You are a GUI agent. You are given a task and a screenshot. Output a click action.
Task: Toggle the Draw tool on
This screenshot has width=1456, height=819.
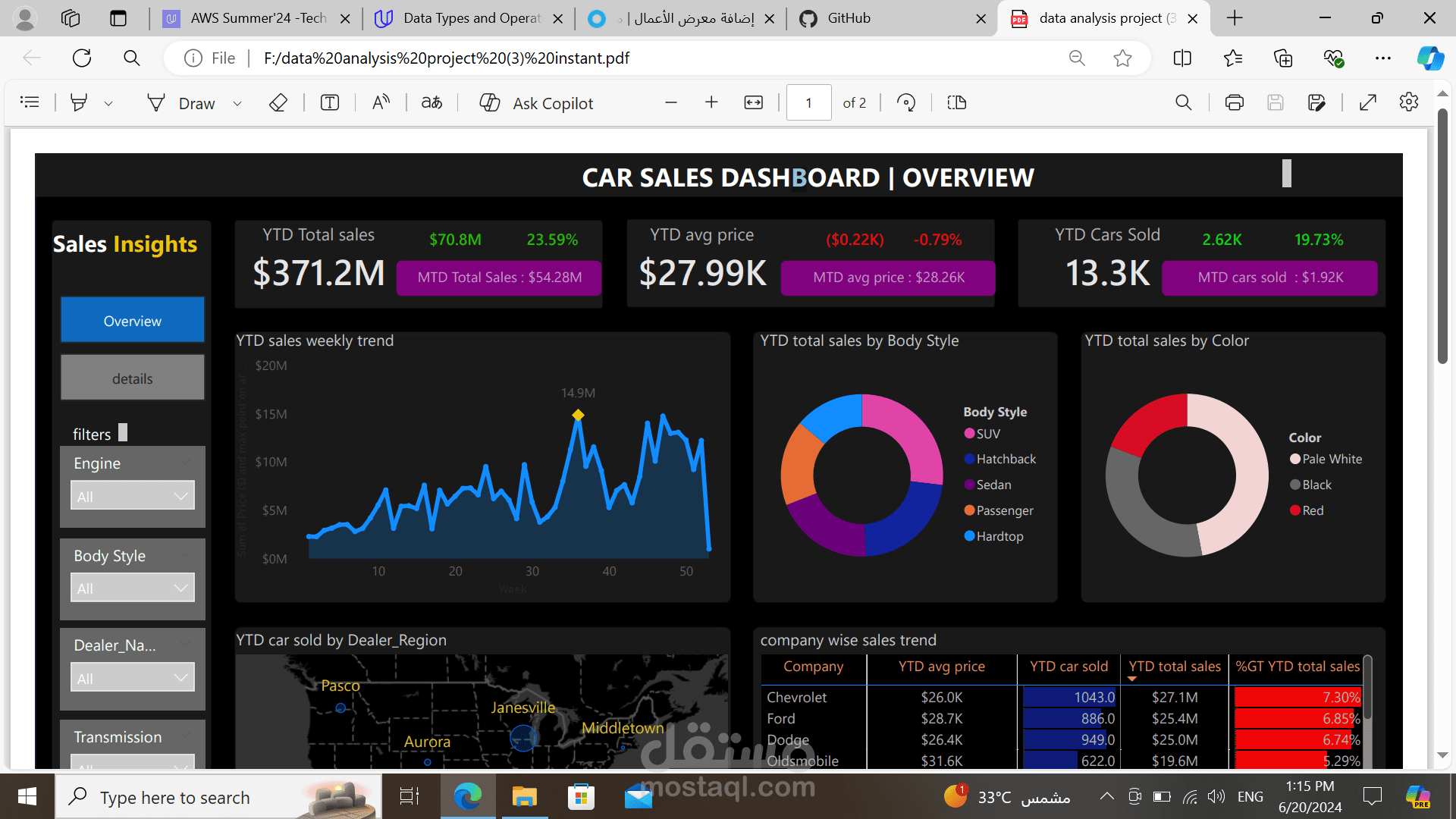pyautogui.click(x=181, y=103)
